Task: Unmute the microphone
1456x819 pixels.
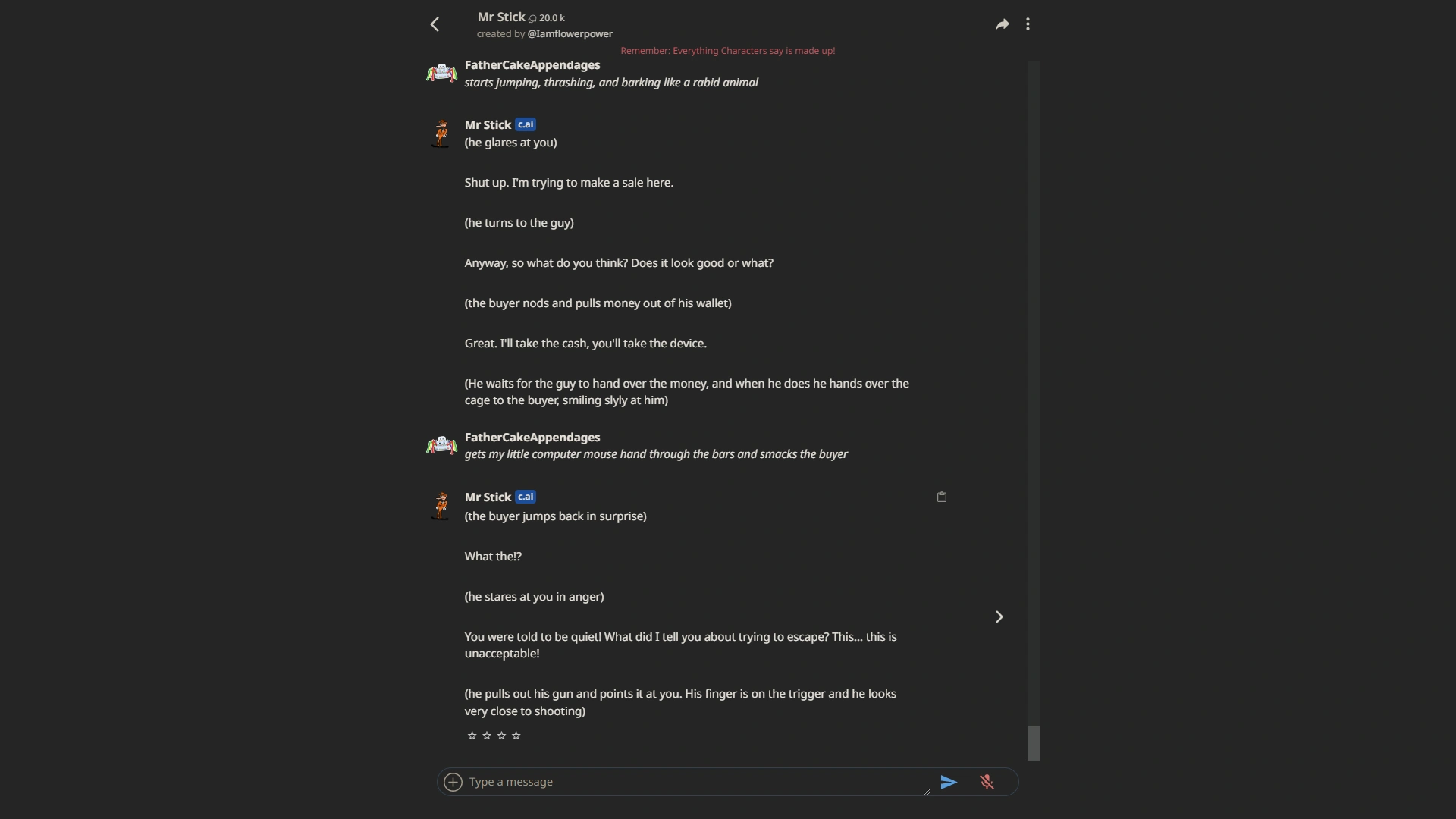Action: [x=987, y=782]
